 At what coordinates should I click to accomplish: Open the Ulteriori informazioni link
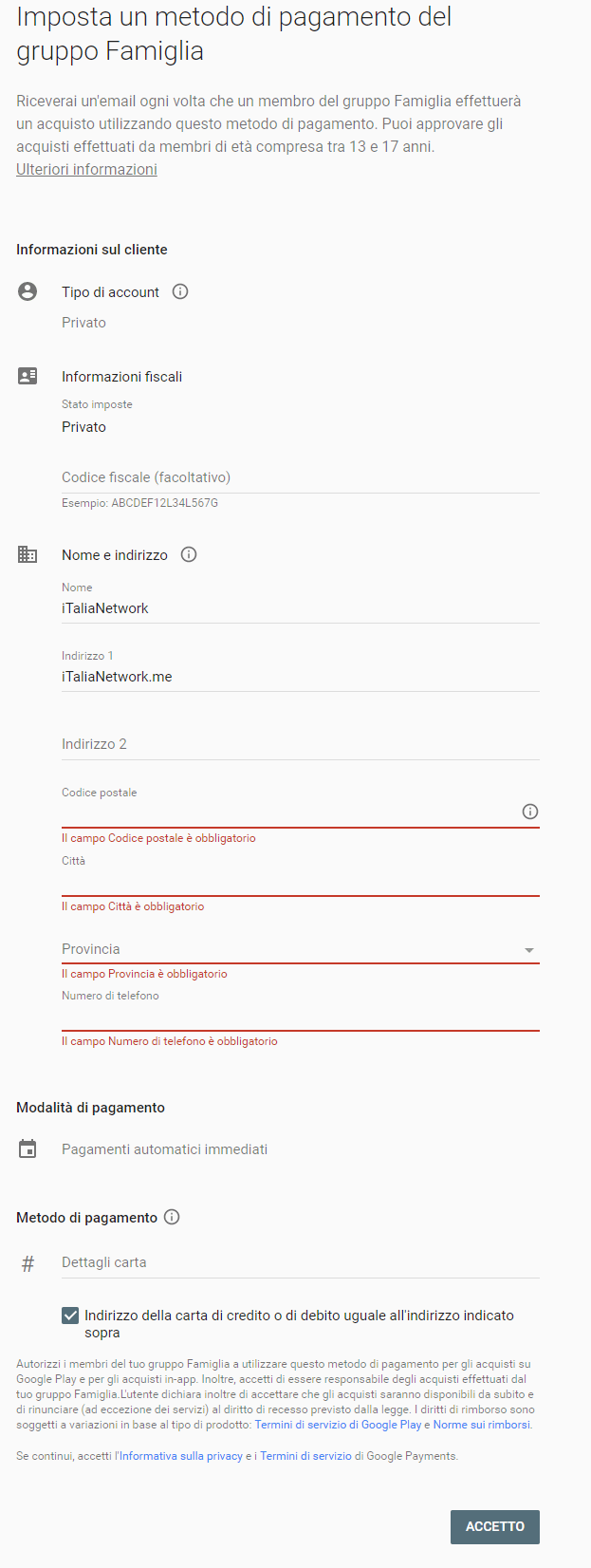click(86, 169)
